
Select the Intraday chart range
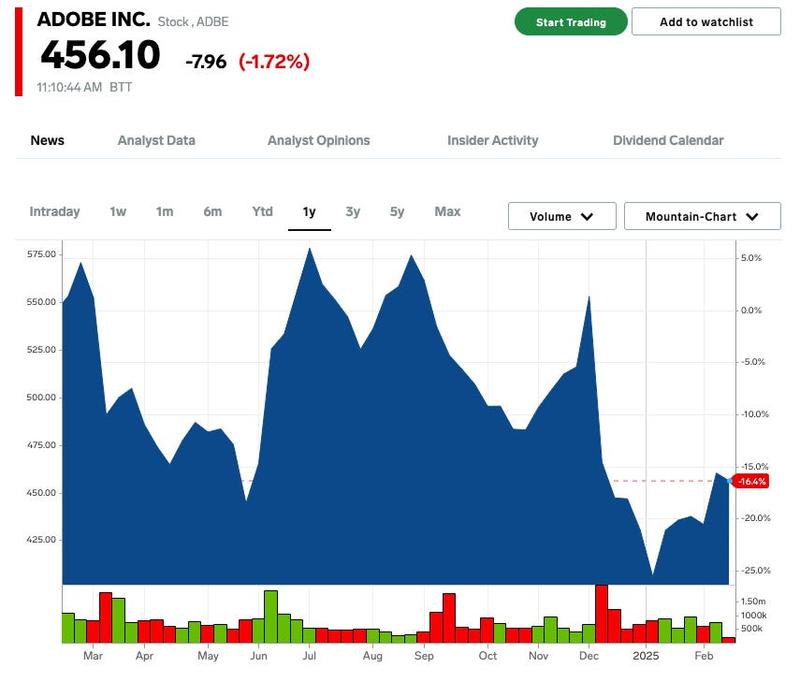tap(55, 212)
